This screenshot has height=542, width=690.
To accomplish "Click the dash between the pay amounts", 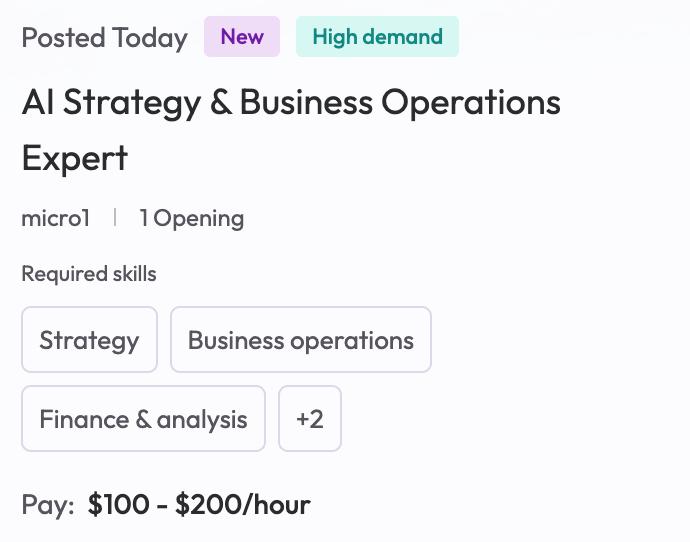I will (x=162, y=505).
